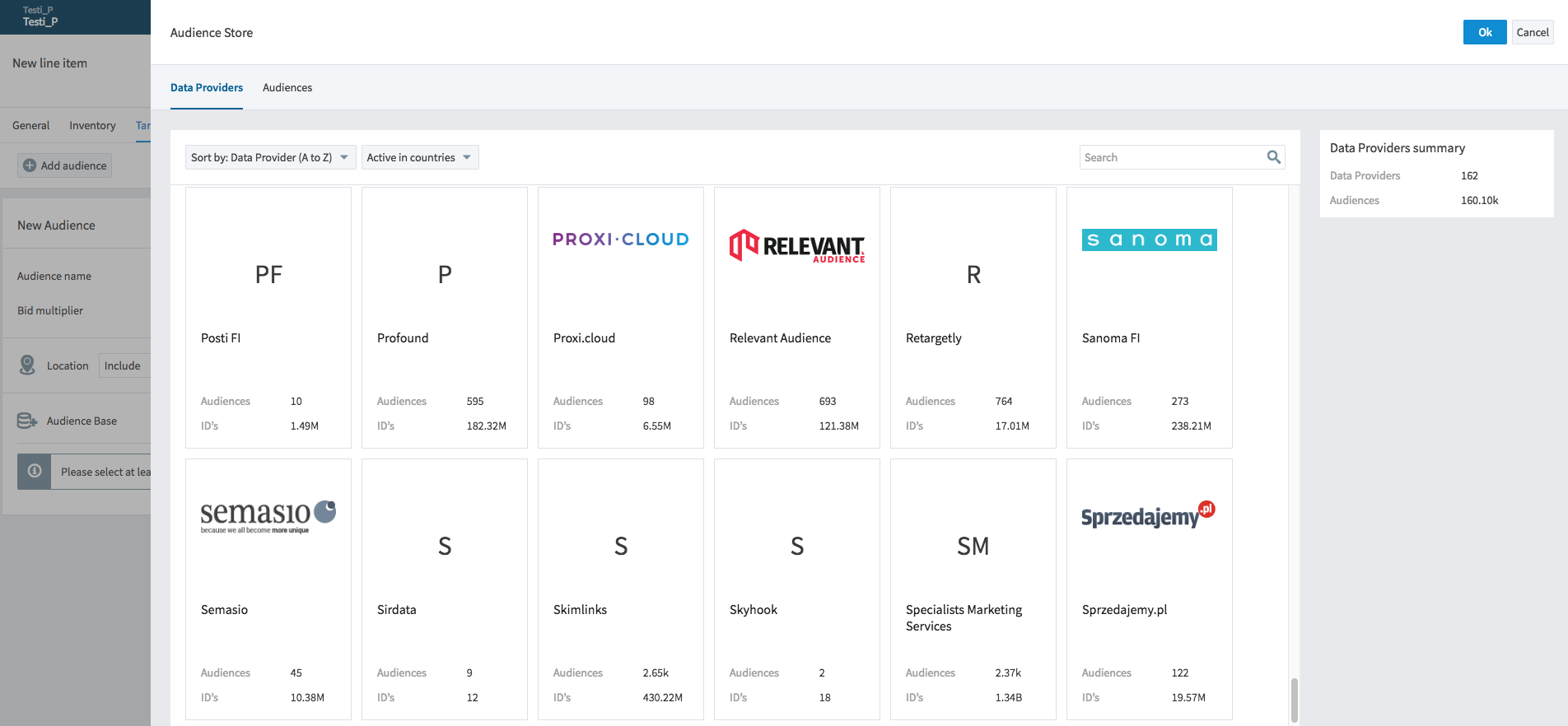This screenshot has height=726, width=1568.
Task: Click the provider list vertical scrollbar
Action: 1295,700
